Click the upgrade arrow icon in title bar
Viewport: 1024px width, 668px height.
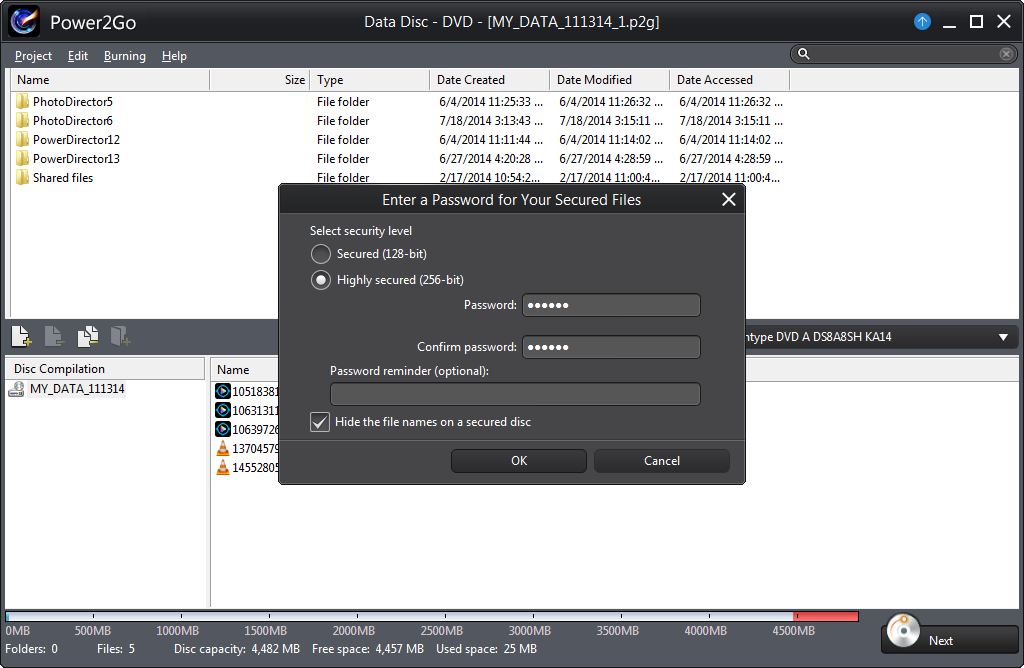(921, 21)
